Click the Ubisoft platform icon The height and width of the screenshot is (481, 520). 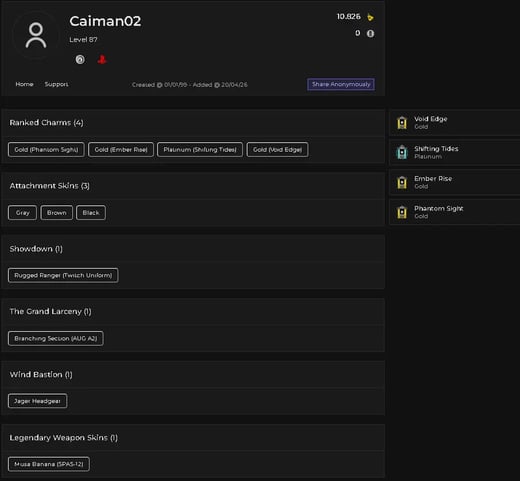(80, 60)
